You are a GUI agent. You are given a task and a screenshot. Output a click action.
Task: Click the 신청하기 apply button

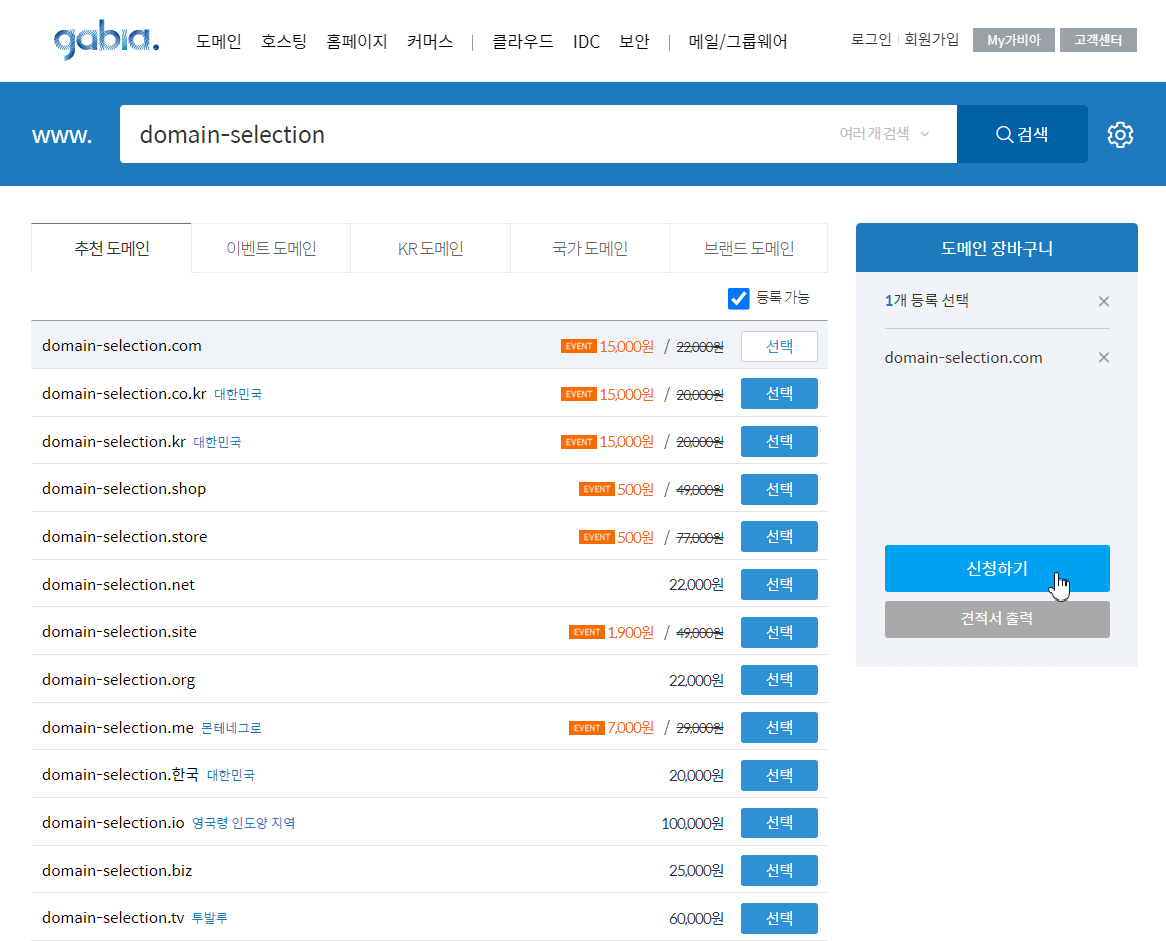pos(997,568)
